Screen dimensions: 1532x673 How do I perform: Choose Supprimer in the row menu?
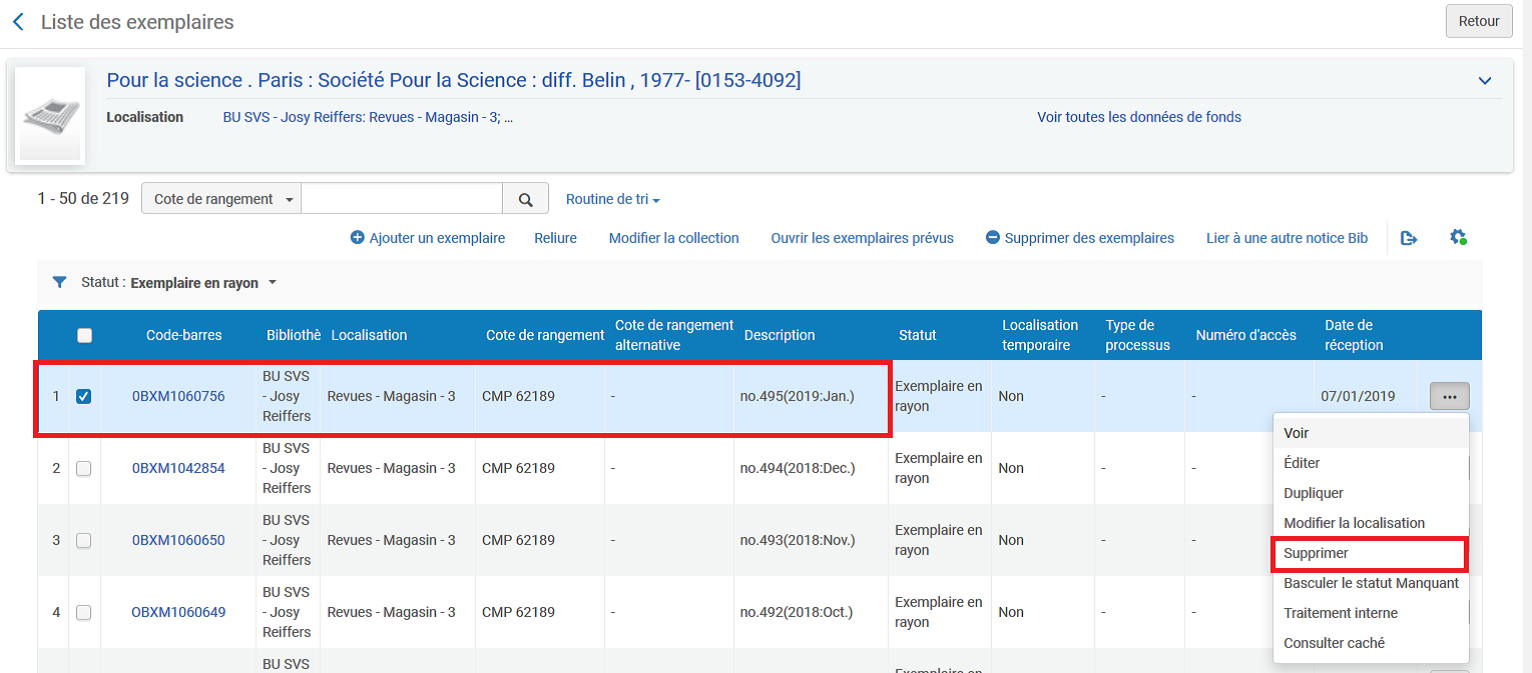tap(1370, 553)
